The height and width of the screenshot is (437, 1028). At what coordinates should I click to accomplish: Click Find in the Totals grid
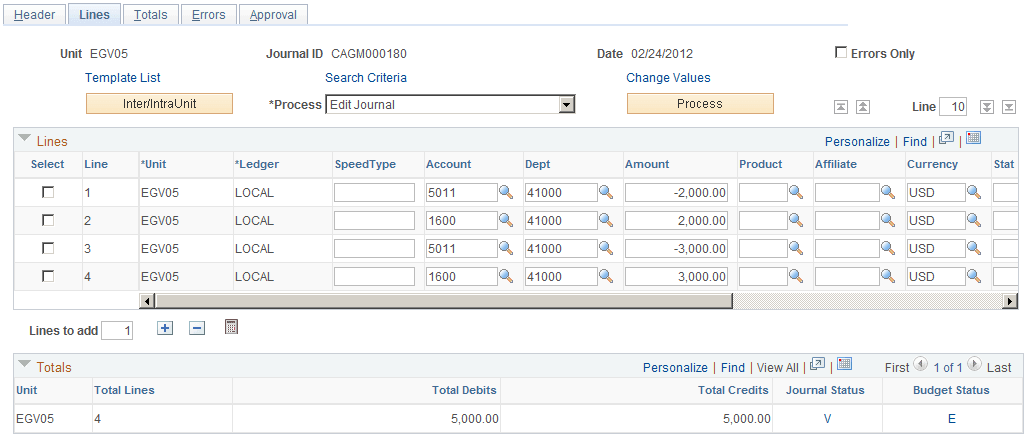733,368
